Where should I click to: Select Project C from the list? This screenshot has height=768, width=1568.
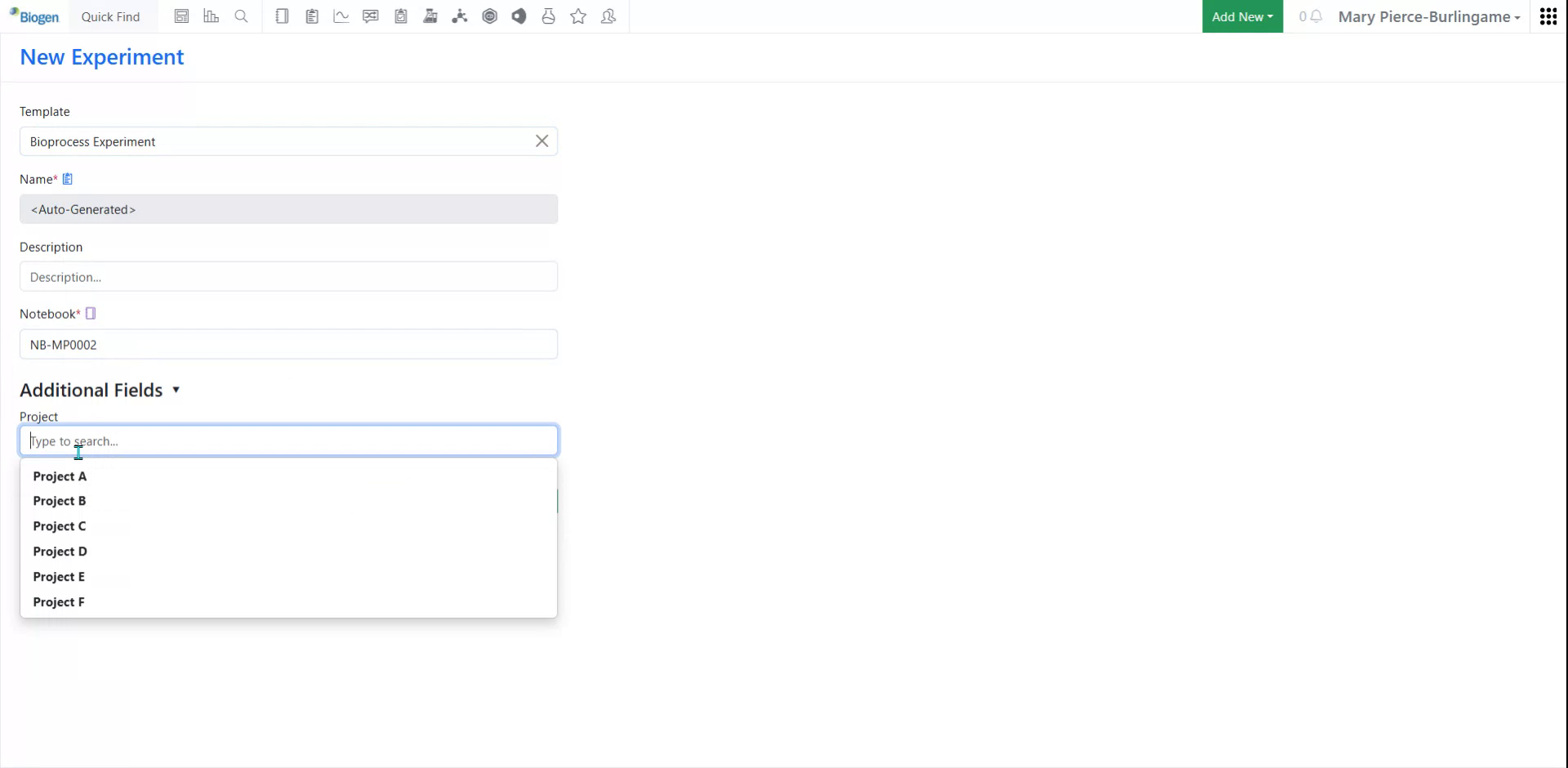coord(59,526)
